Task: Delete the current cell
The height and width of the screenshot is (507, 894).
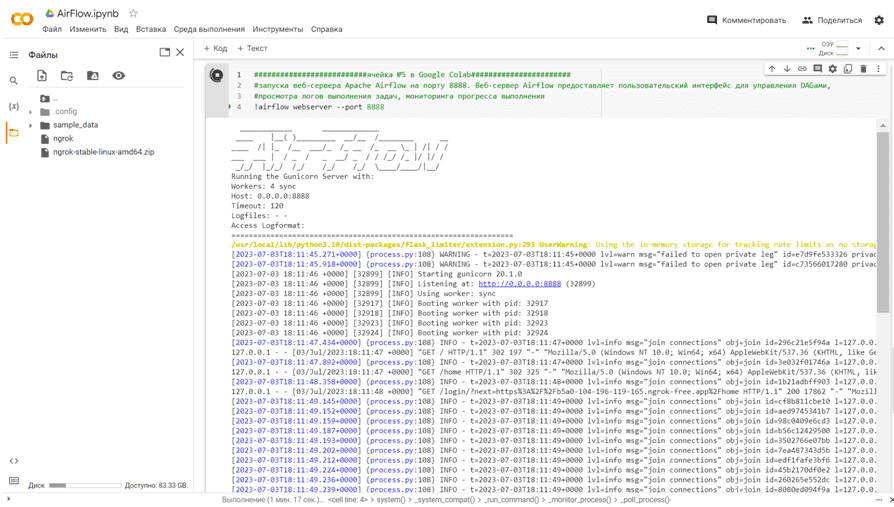Action: coord(863,68)
